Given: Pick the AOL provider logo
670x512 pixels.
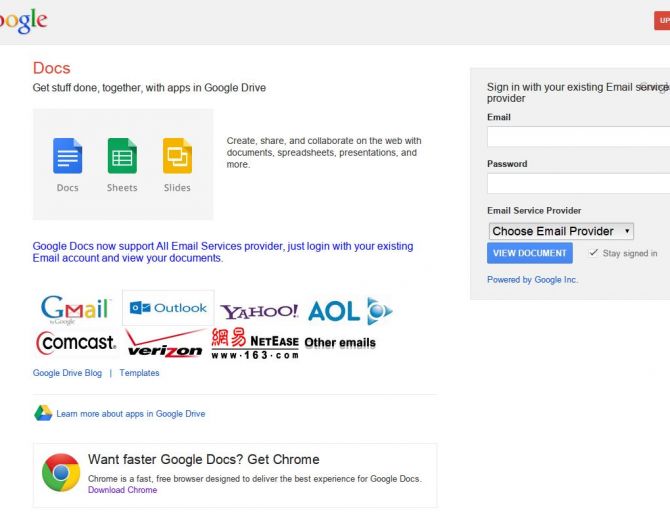Looking at the screenshot, I should coord(349,311).
